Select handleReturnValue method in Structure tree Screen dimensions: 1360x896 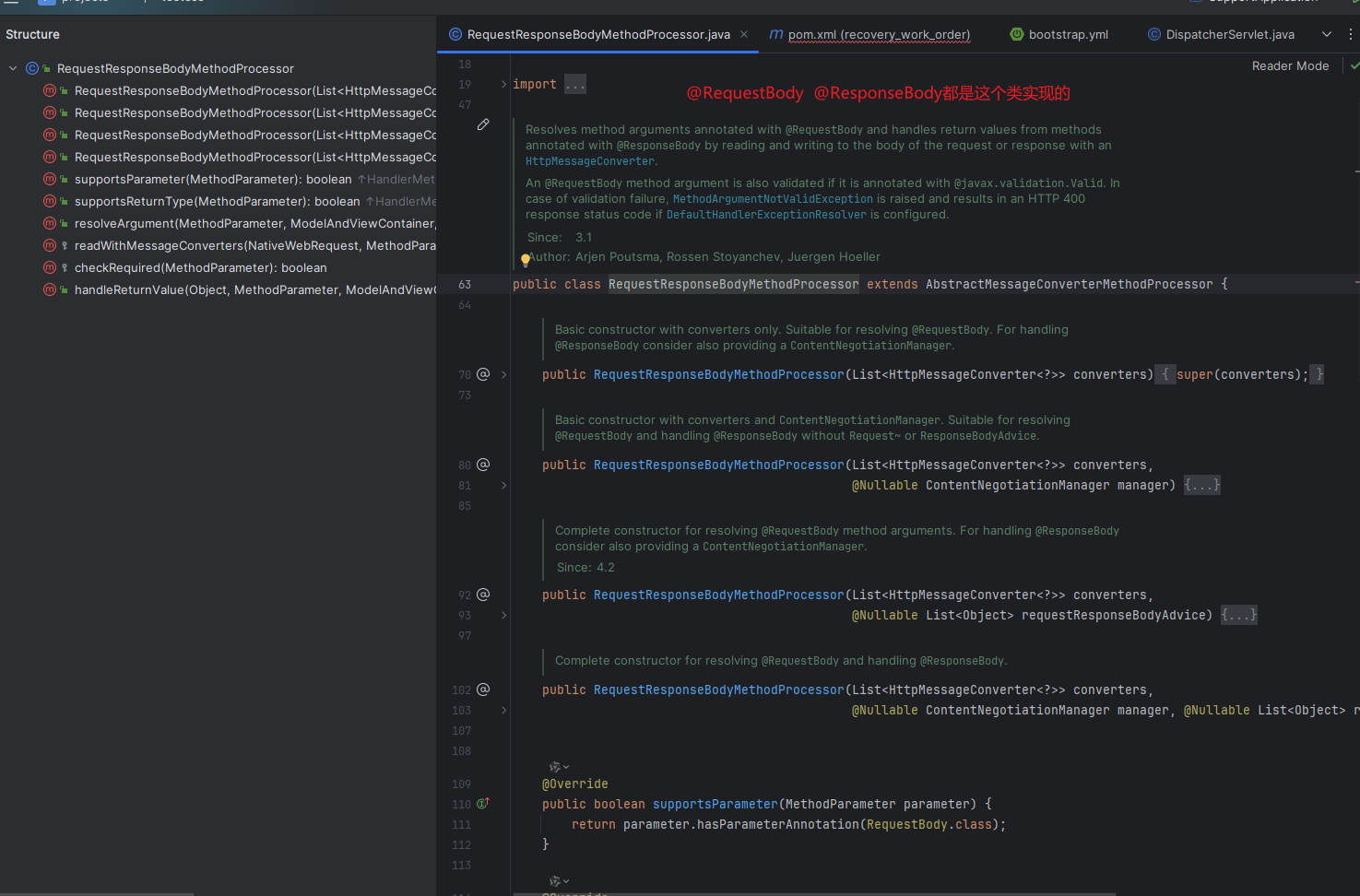tap(255, 289)
